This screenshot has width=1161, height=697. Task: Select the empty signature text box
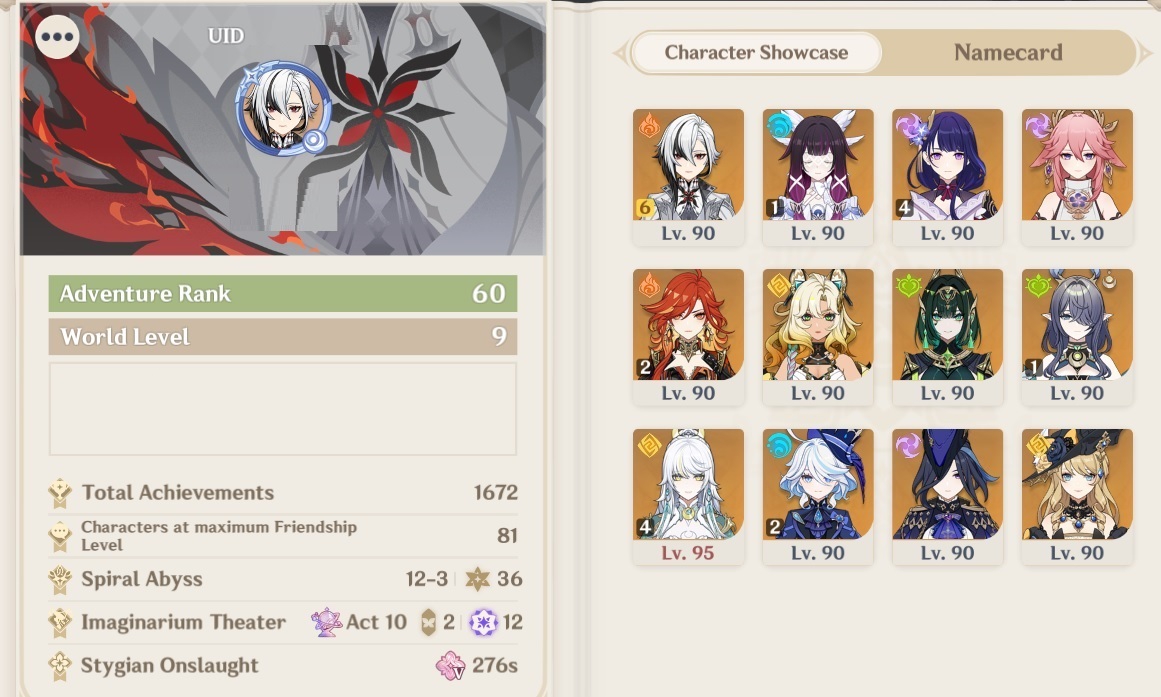point(283,409)
